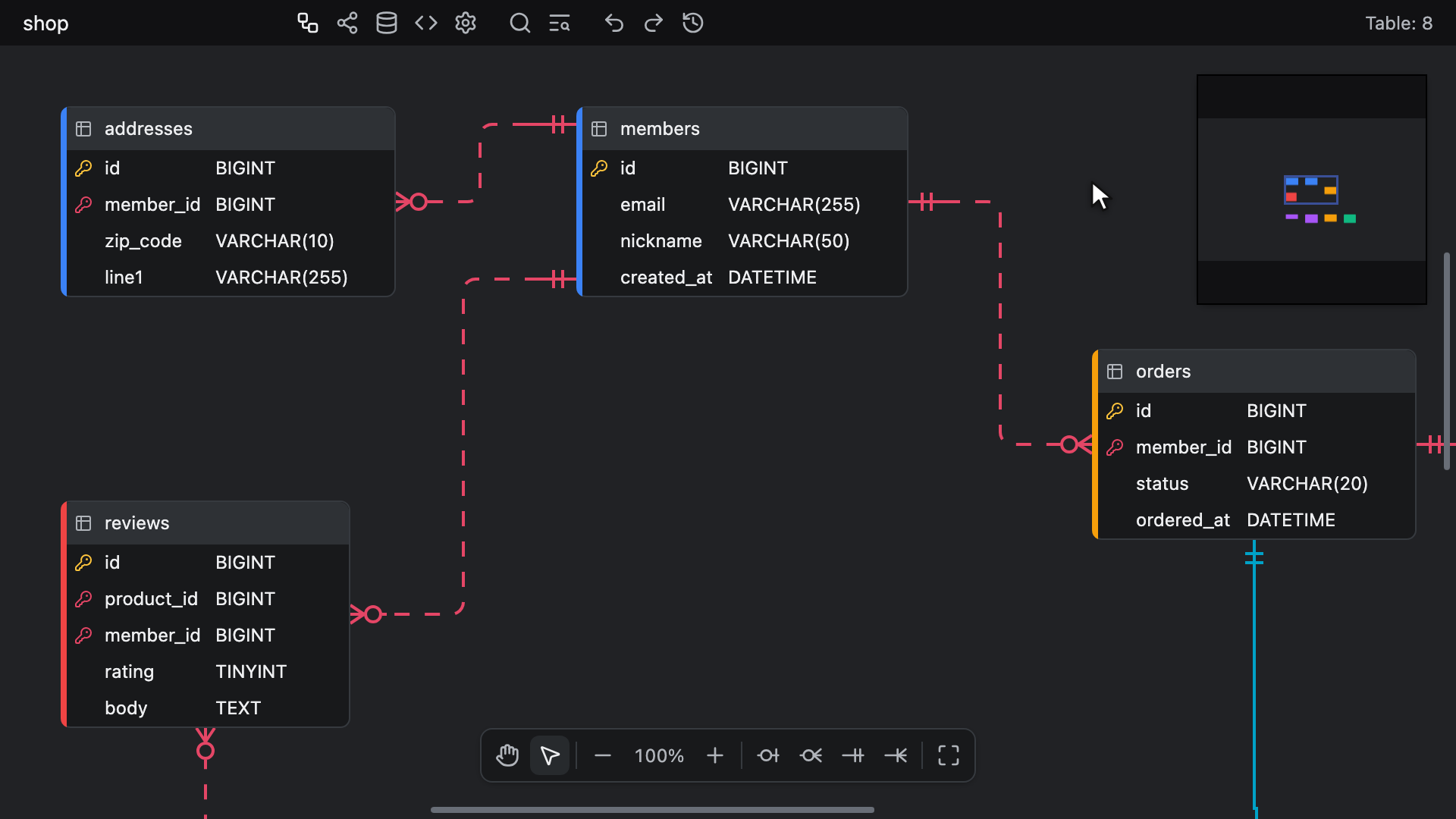Image resolution: width=1456 pixels, height=819 pixels.
Task: Click the primary key icon of addresses id
Action: click(83, 168)
